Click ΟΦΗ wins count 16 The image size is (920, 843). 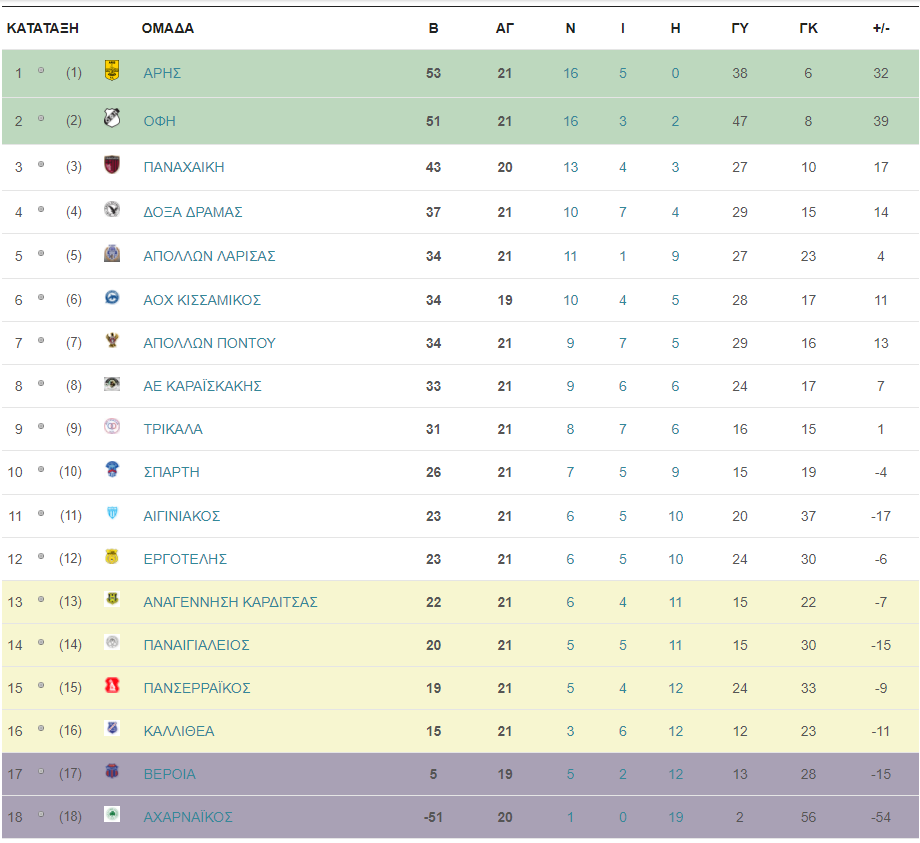tap(570, 121)
